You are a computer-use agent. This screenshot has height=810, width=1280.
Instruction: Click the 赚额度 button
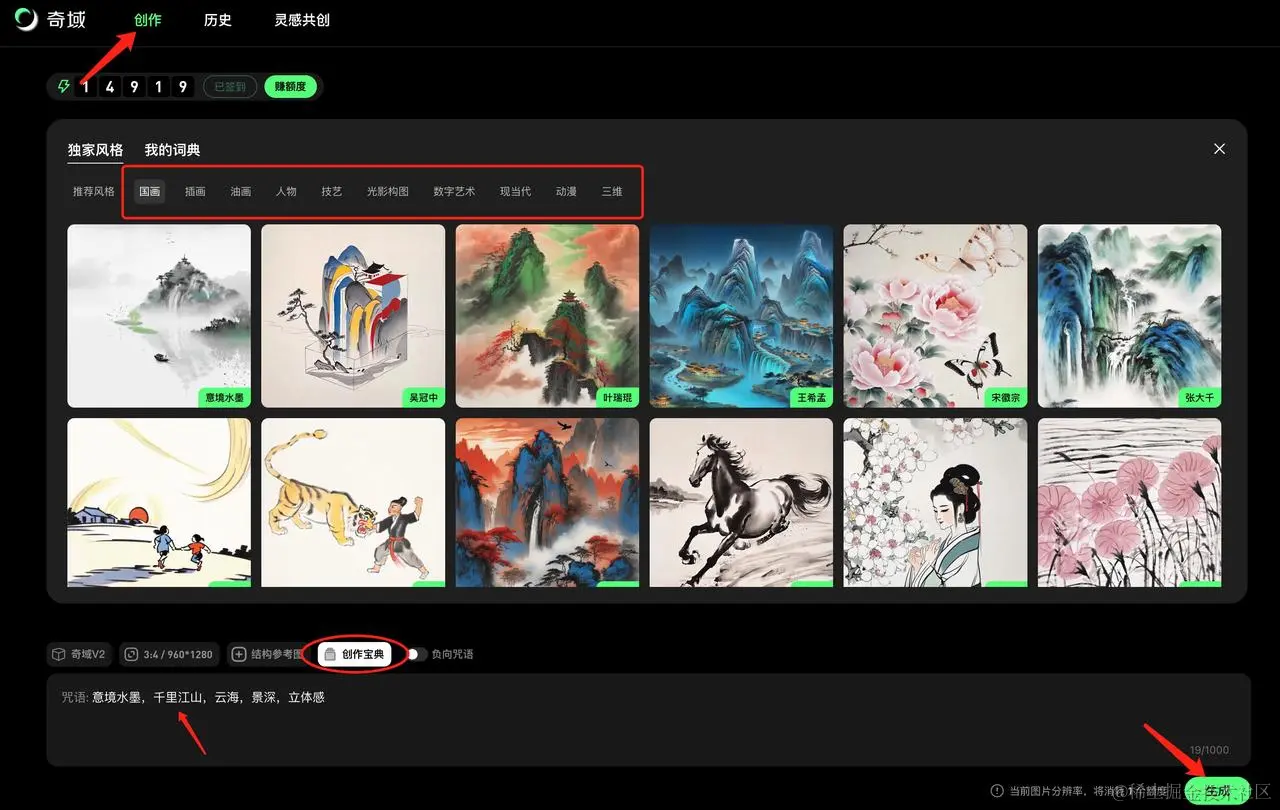pos(290,87)
